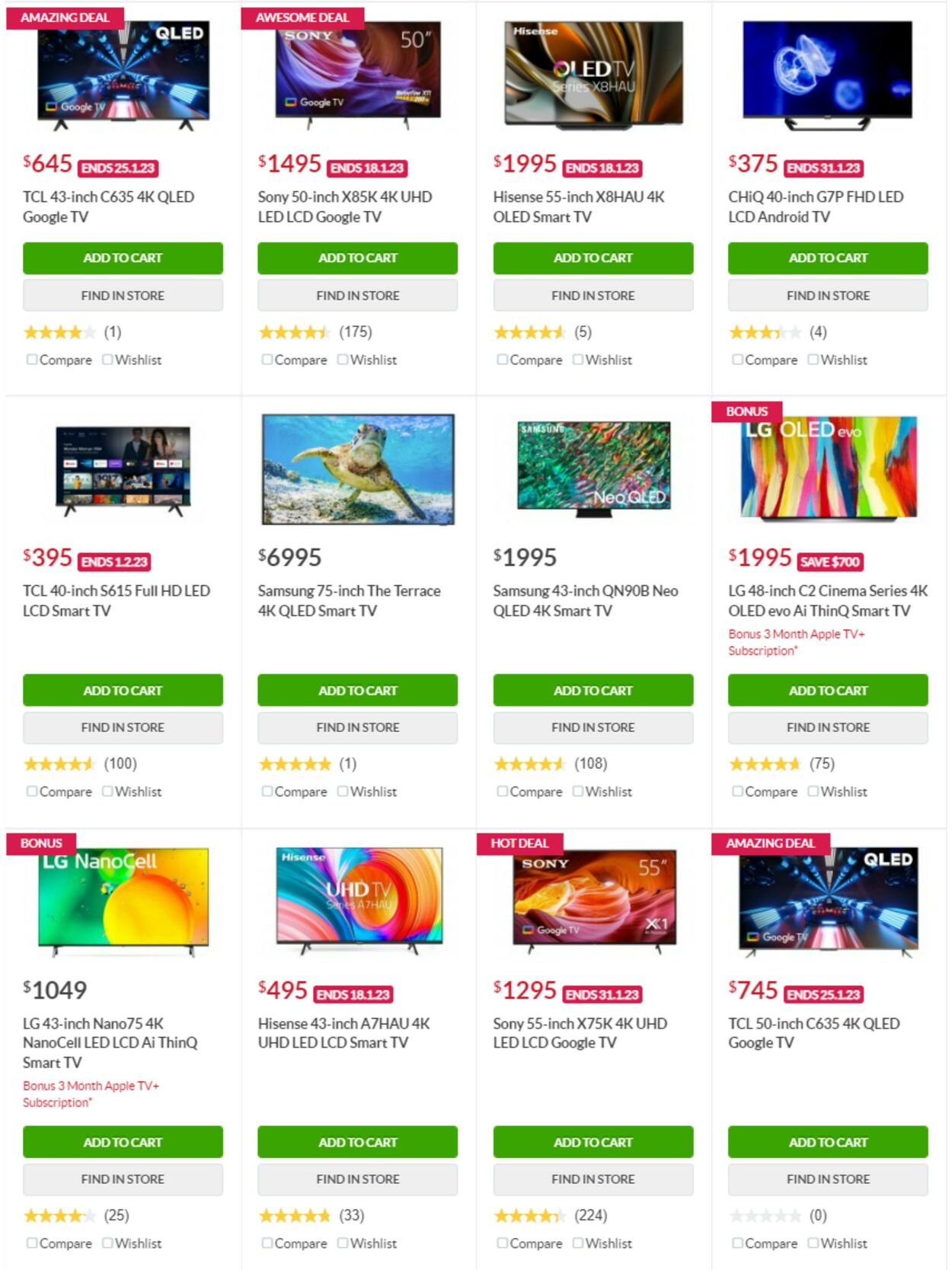This screenshot has height=1270, width=952.
Task: Add Hisense 43-inch A7HAU to cart
Action: [358, 1142]
